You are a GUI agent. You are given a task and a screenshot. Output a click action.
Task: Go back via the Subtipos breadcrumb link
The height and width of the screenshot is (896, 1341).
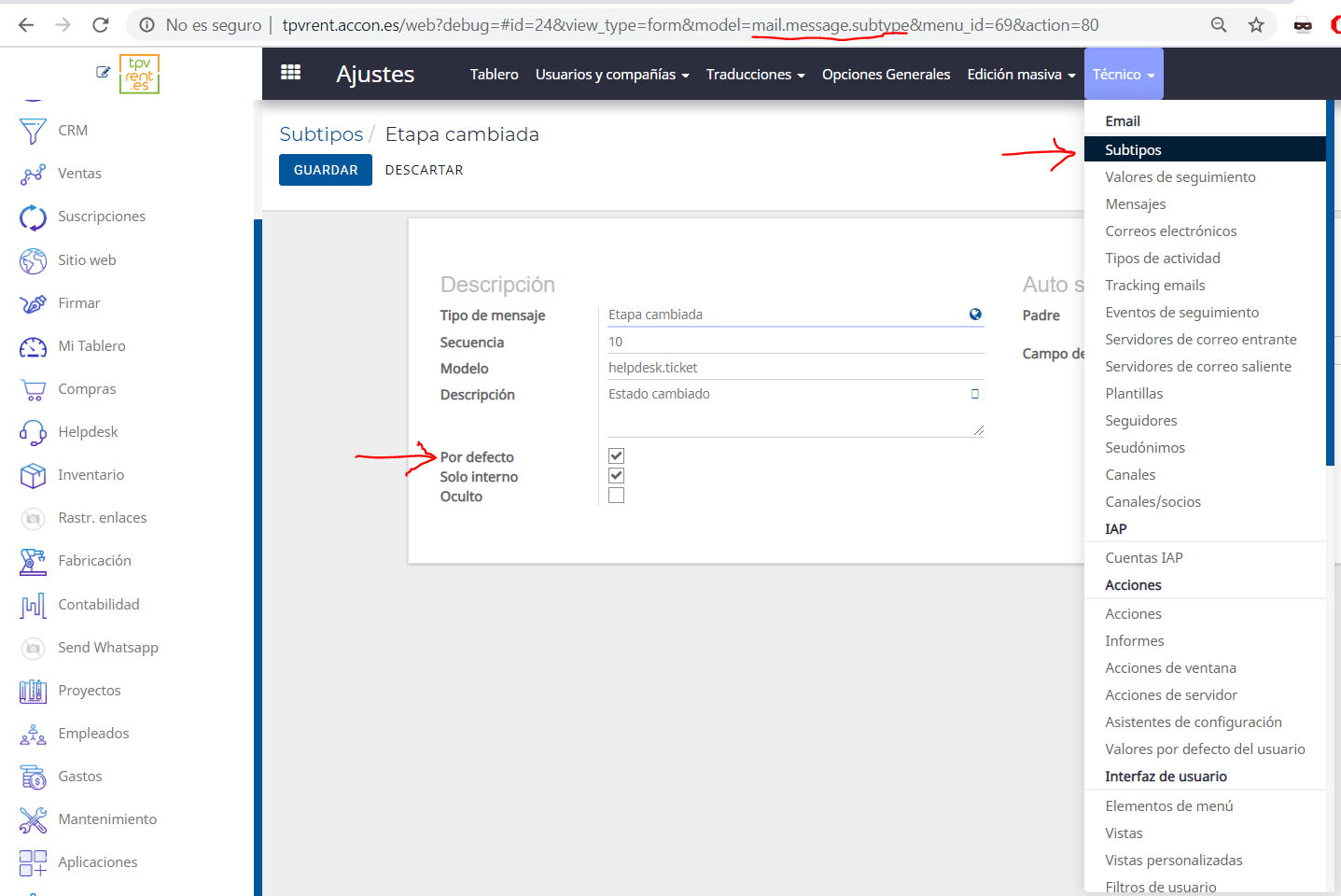(321, 134)
